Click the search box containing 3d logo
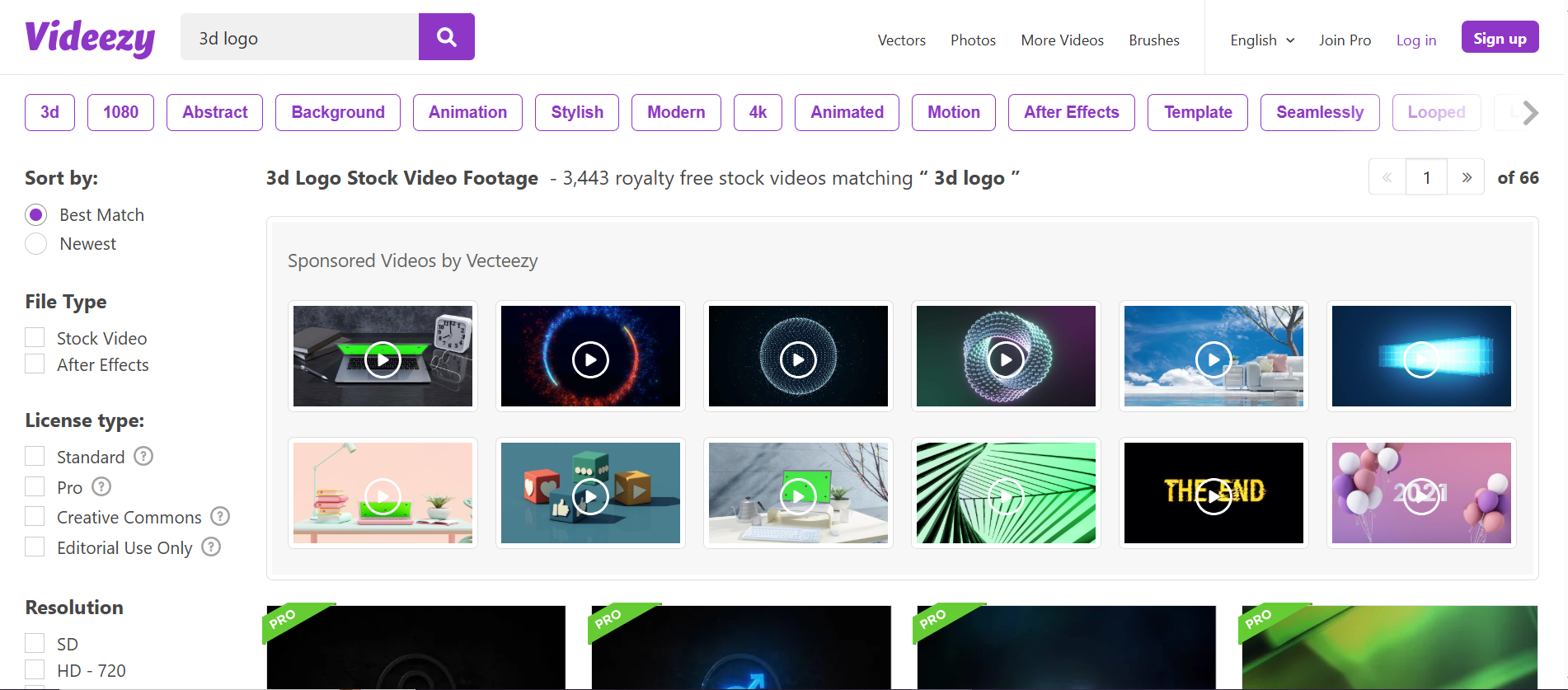 click(299, 37)
